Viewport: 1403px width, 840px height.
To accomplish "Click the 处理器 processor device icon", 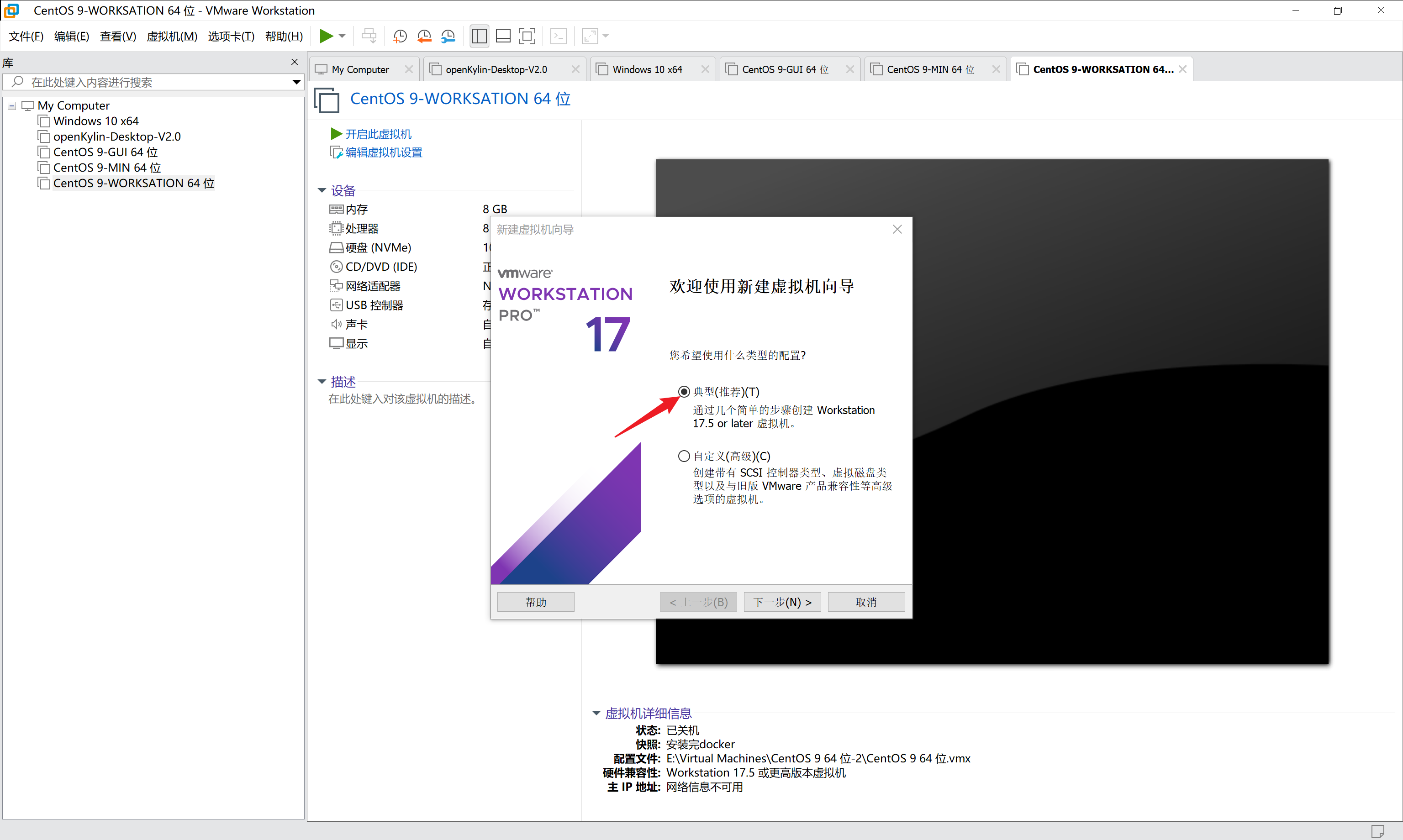I will coord(336,229).
